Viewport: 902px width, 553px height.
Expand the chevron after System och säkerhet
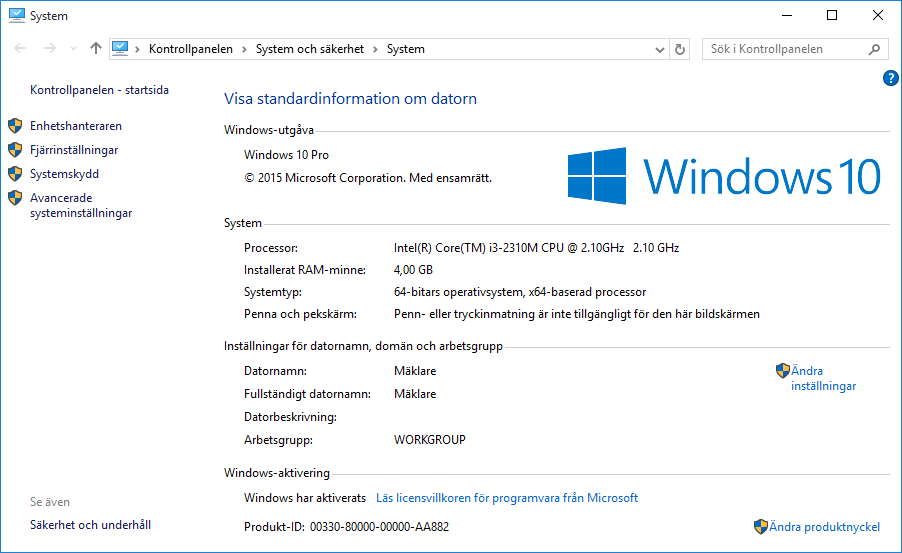point(375,49)
